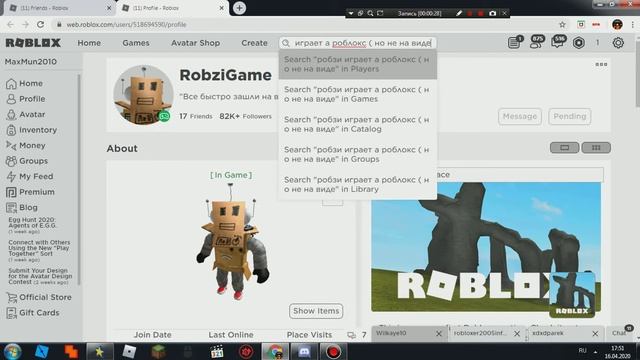Click the recorder pencil draw icon
This screenshot has height=360, width=640.
click(459, 13)
